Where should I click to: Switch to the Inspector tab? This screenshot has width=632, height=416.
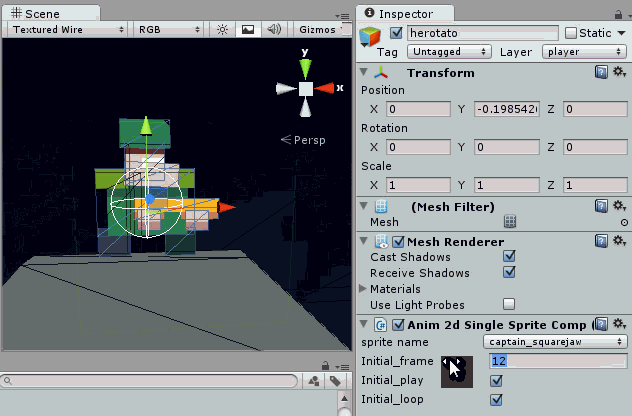point(405,14)
